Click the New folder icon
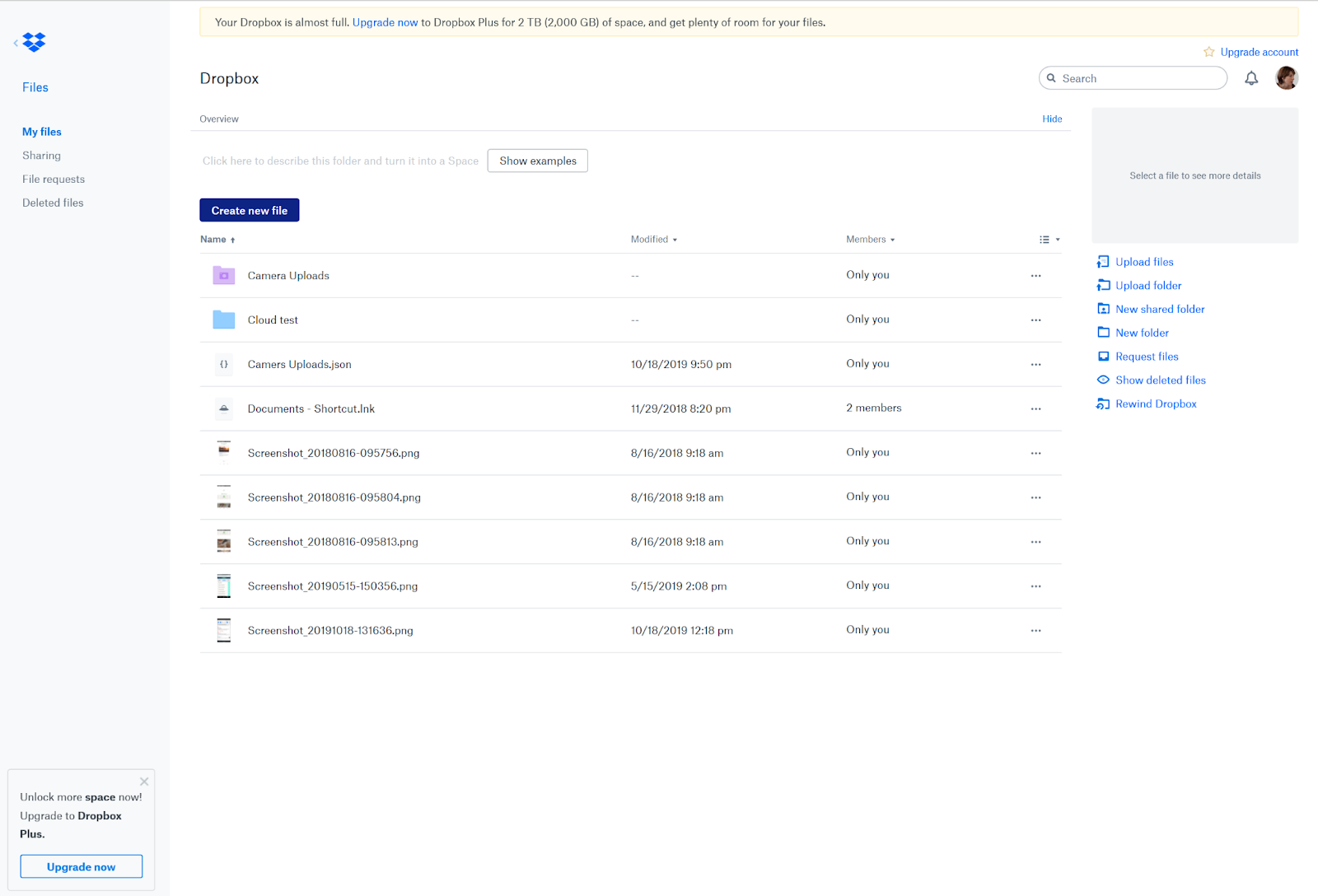Image resolution: width=1318 pixels, height=896 pixels. click(x=1103, y=333)
